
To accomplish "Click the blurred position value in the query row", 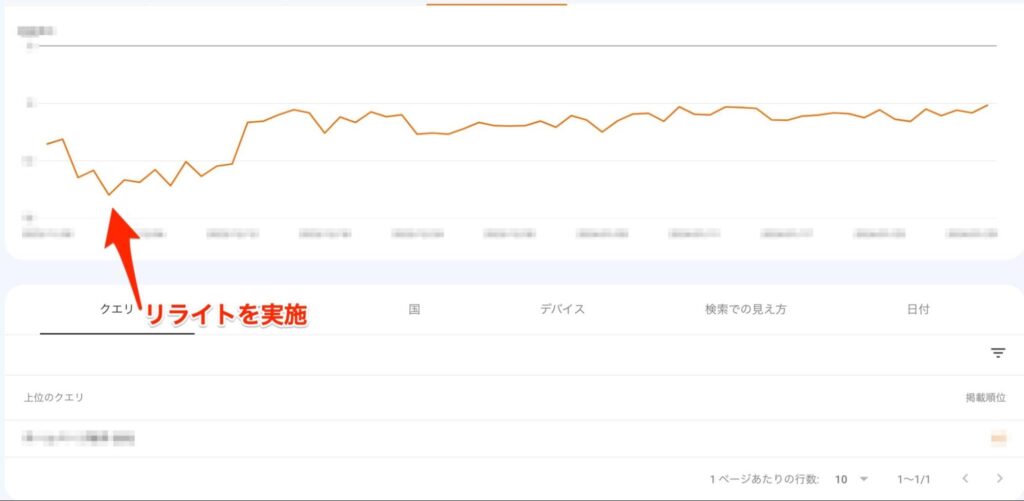I will click(x=997, y=438).
